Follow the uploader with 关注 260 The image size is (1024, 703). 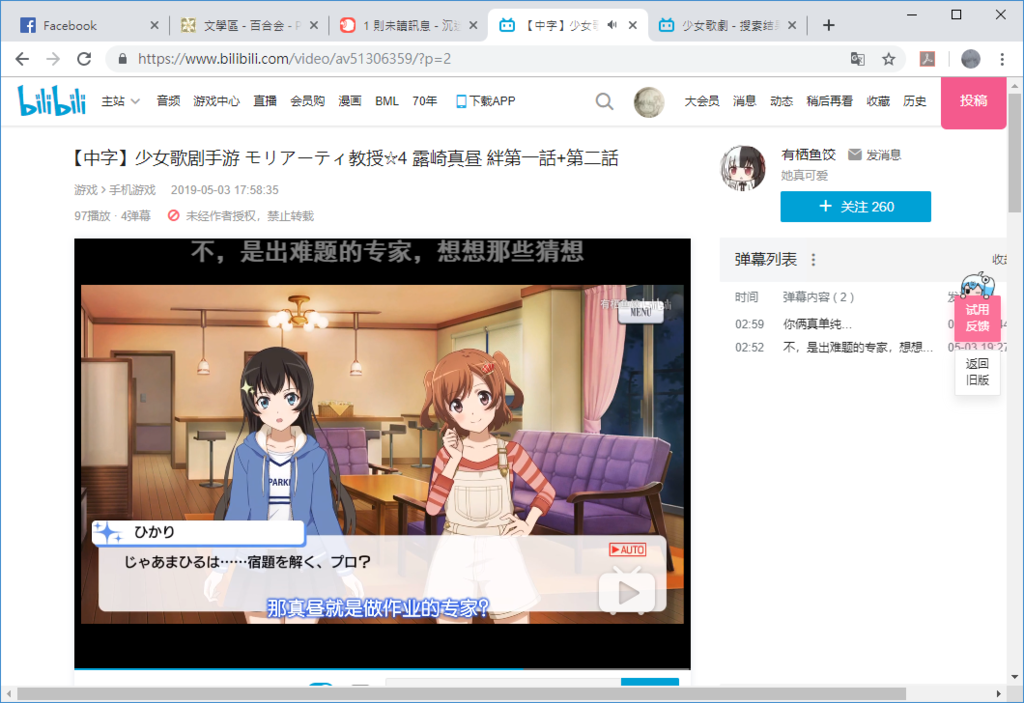[x=856, y=206]
